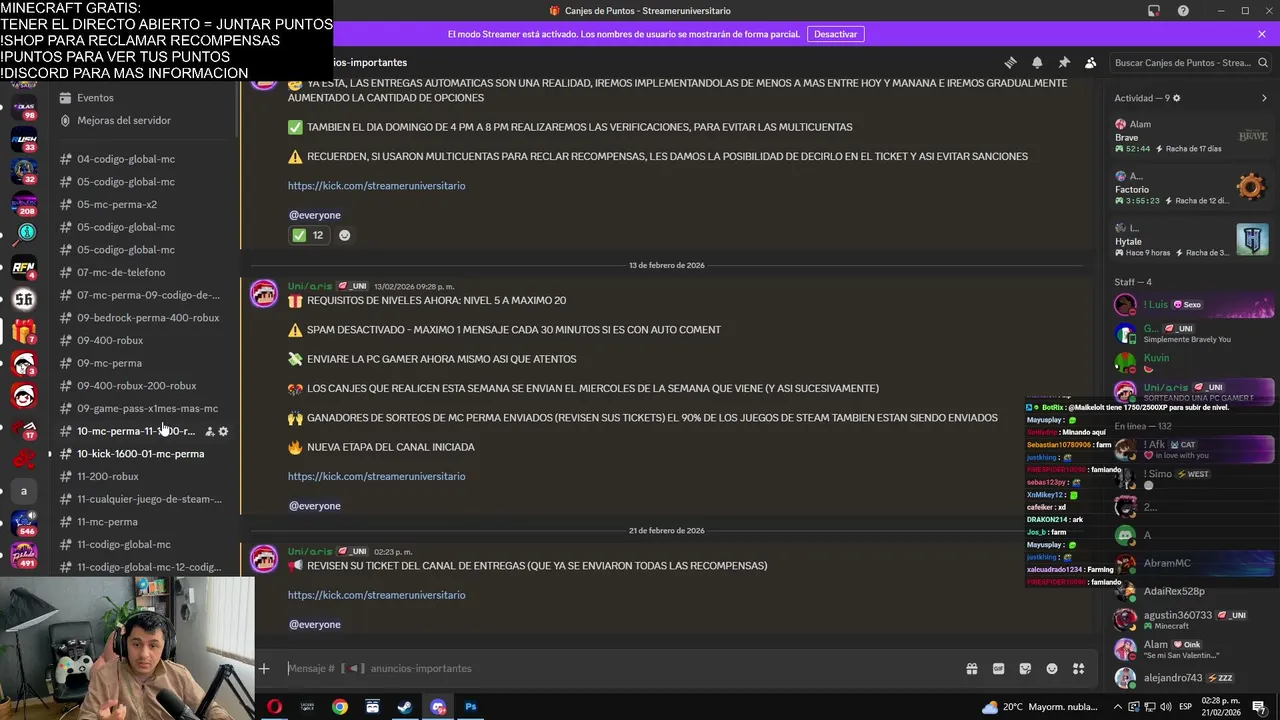Screen dimensions: 1280x720
Task: Close the Streamer mode banner
Action: 1262,34
